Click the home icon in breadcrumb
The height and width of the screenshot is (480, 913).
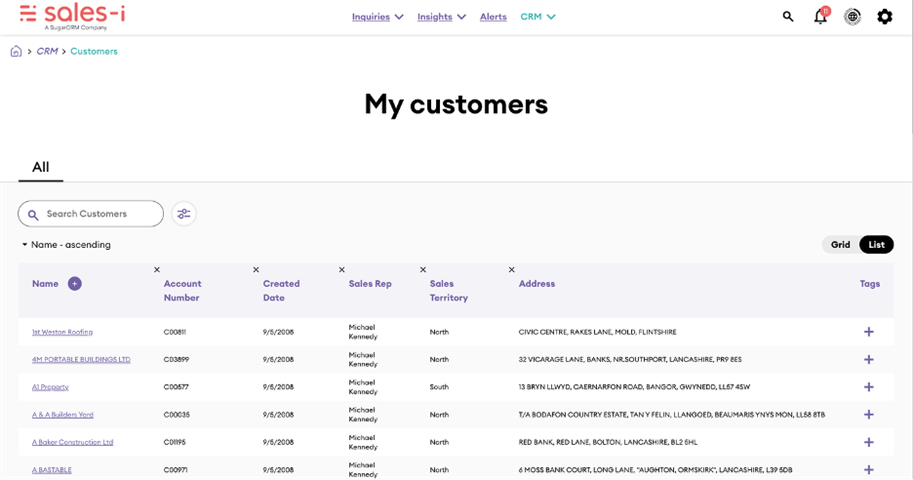tap(16, 51)
